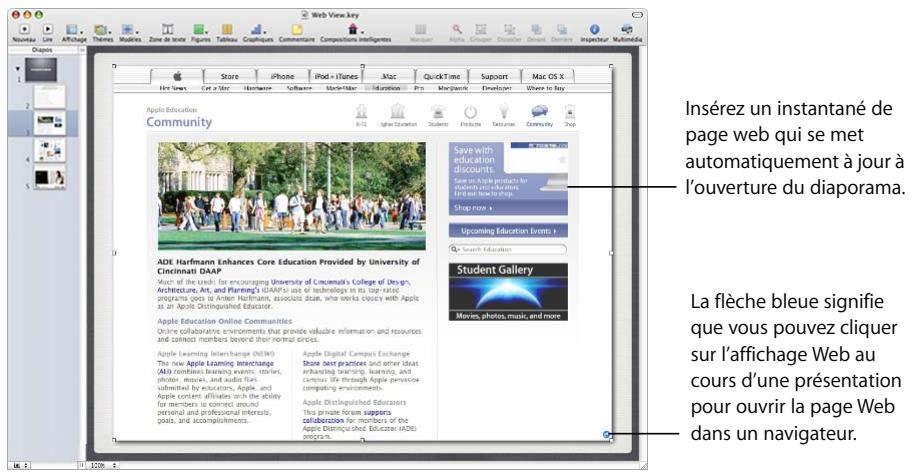This screenshot has height=473, width=912.
Task: Toggle toolbar using the title bar pill button
Action: point(637,15)
